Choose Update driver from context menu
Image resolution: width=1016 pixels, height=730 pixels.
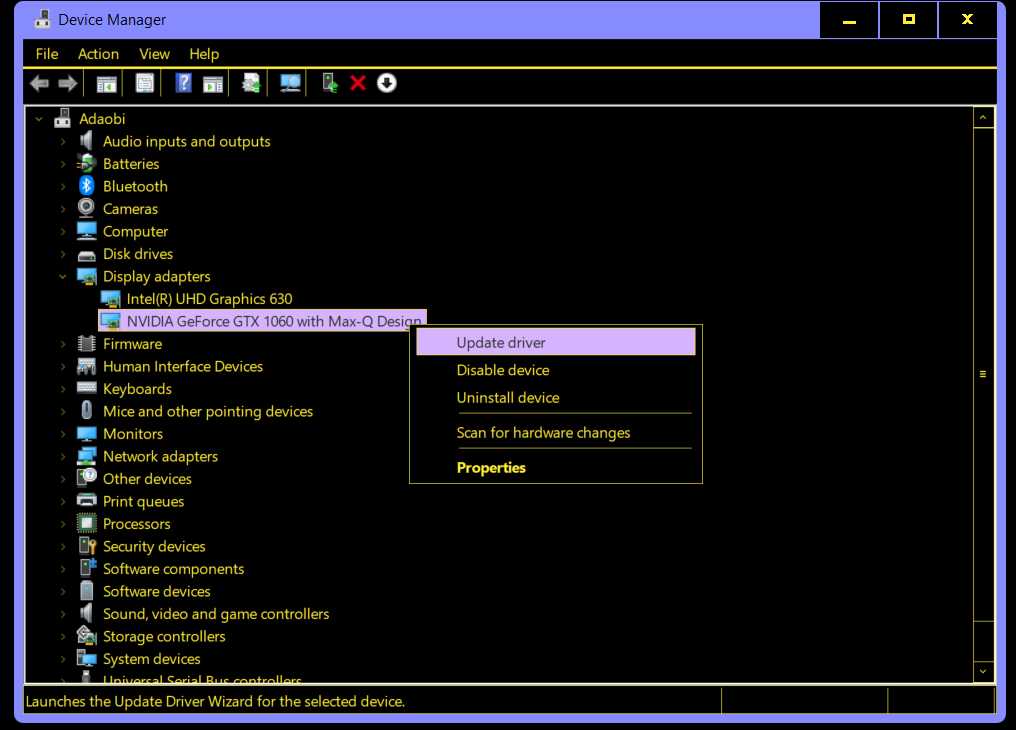(501, 342)
